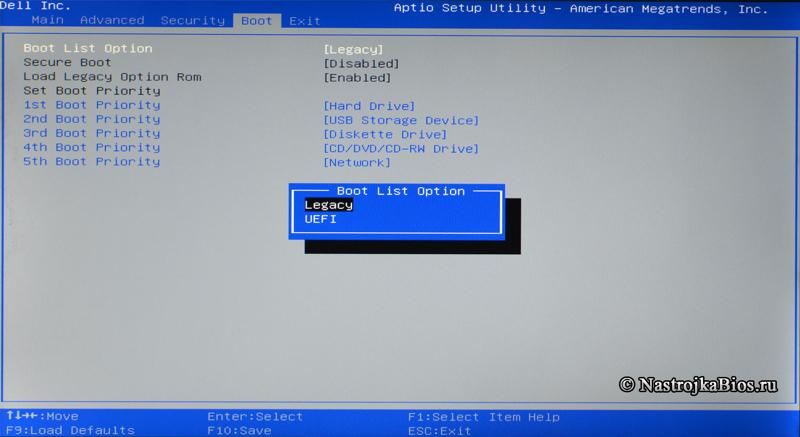Click the F10:Save key hint
This screenshot has height=437, width=800.
click(239, 430)
